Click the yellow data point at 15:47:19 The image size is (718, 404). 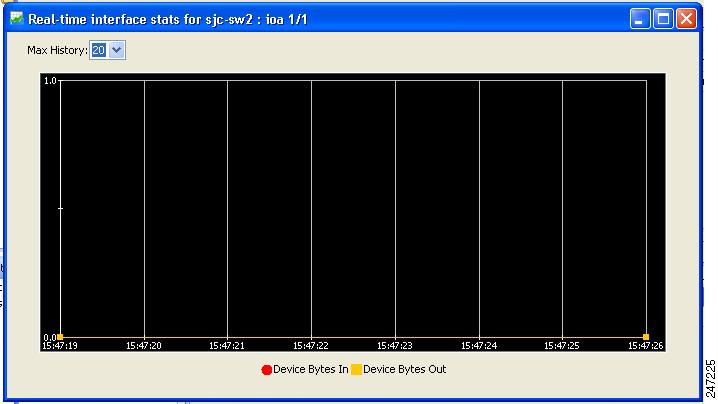tap(60, 337)
